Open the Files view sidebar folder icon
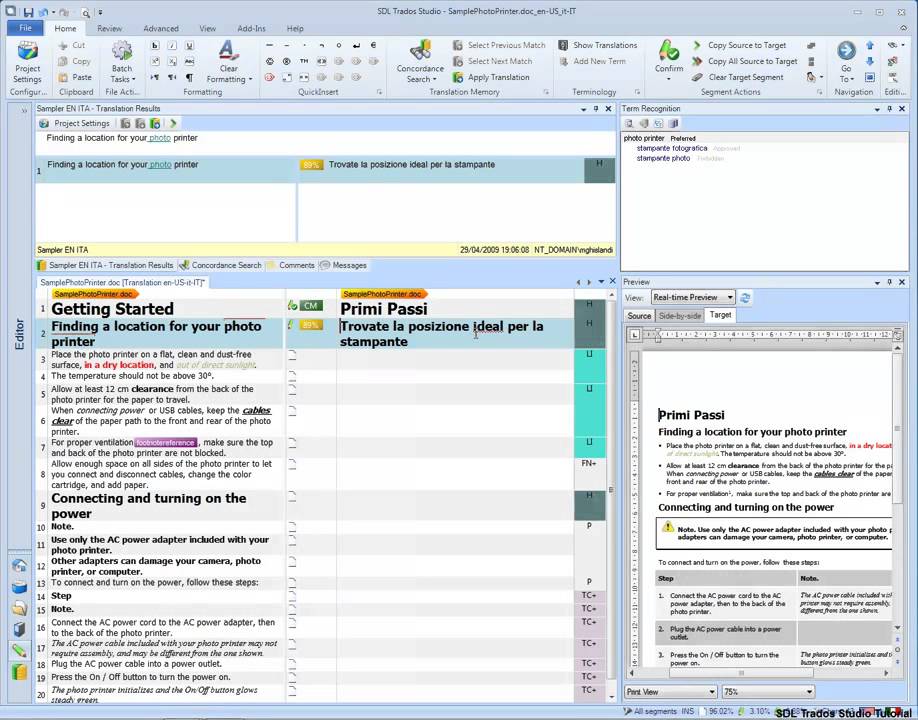918x720 pixels. [19, 608]
